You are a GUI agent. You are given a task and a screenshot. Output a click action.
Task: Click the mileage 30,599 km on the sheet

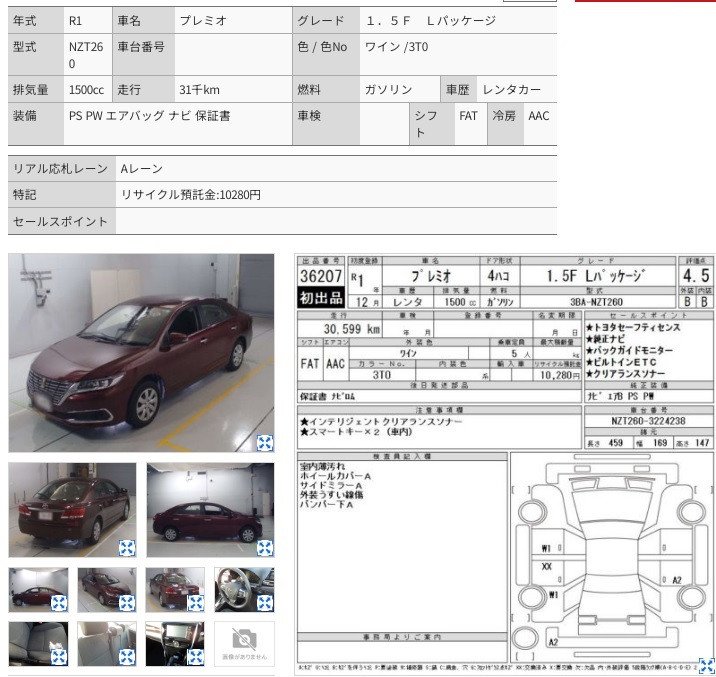pos(352,329)
